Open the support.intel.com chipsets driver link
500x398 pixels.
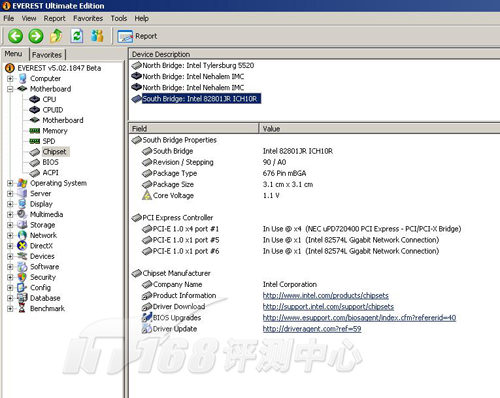tap(328, 307)
